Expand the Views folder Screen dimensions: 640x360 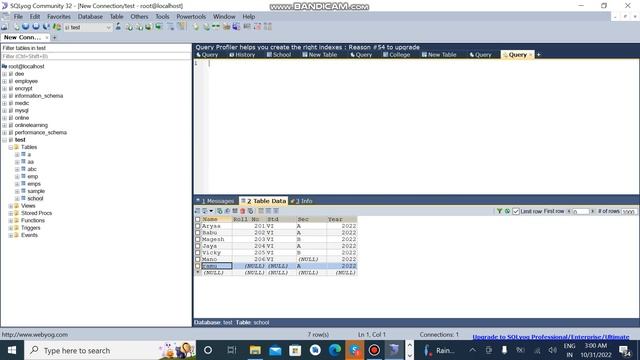coord(11,206)
